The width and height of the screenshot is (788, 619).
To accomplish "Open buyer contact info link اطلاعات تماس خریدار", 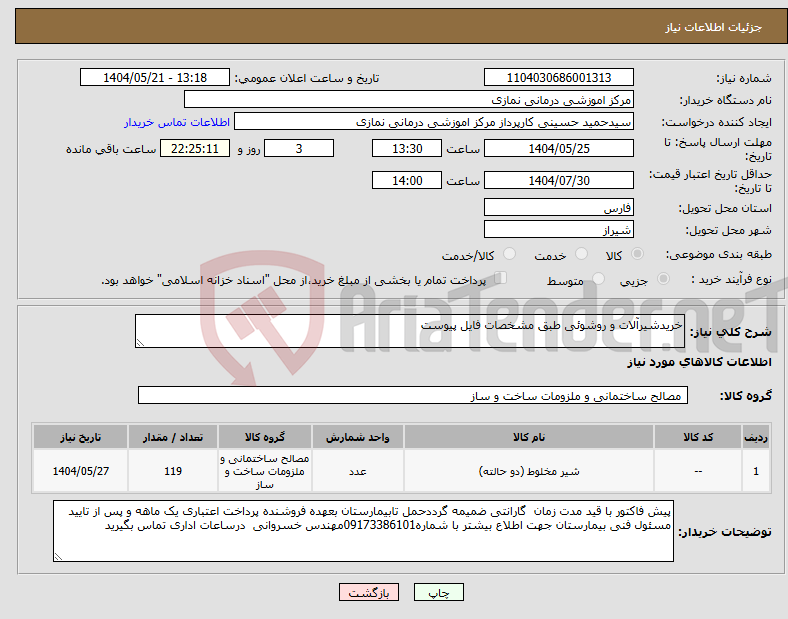I will [x=177, y=122].
